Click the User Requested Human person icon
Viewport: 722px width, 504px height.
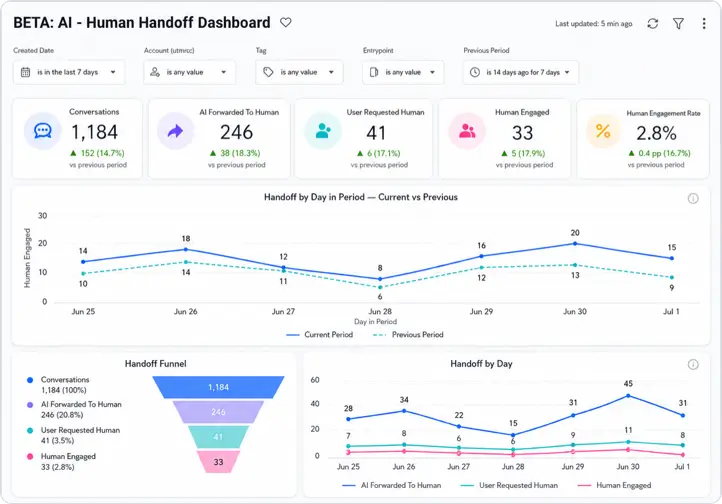tap(323, 131)
